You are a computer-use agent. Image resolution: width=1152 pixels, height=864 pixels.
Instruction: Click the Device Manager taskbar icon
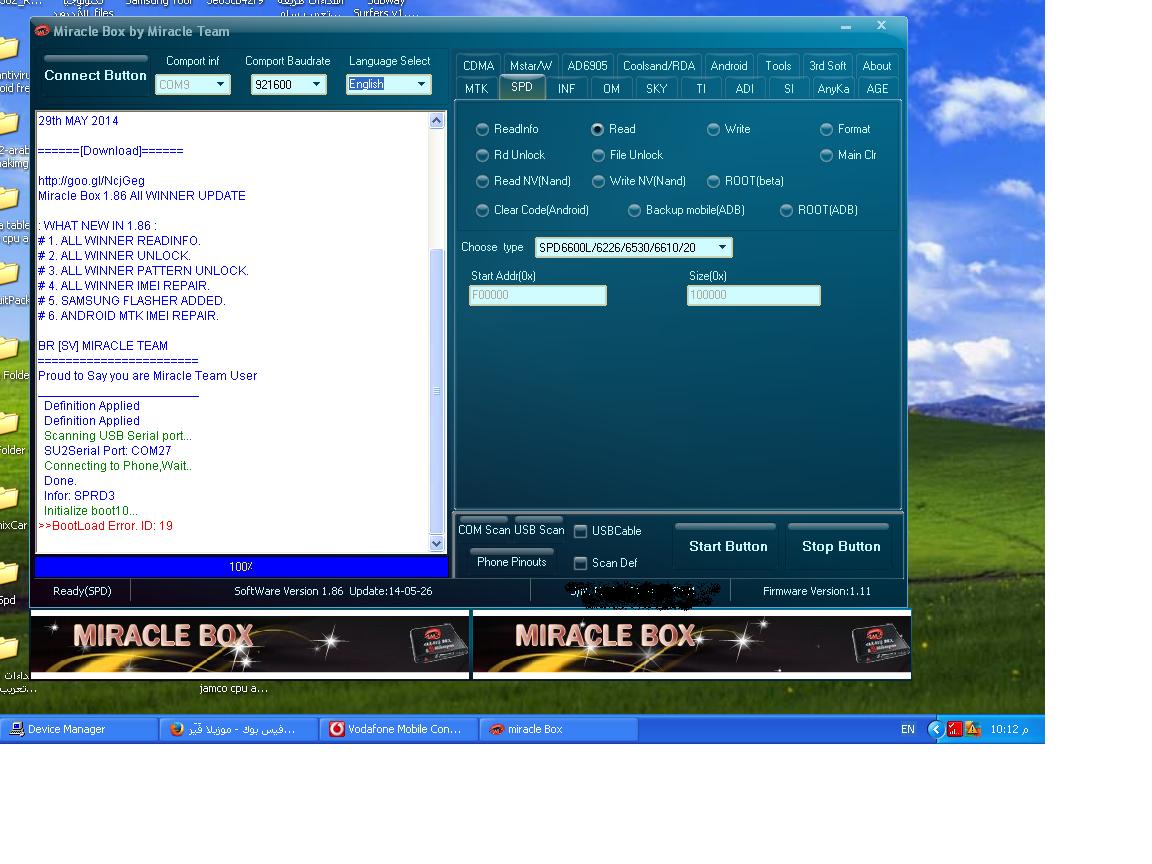click(x=15, y=729)
